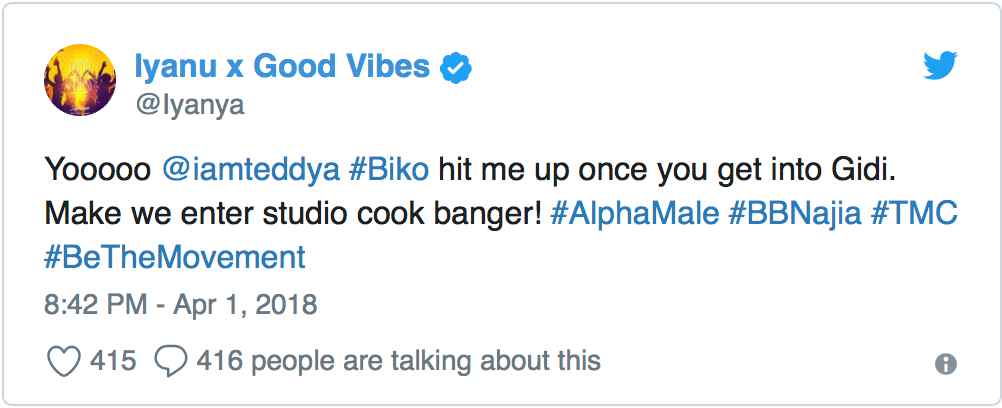
Task: Open "416 people are talking about this"
Action: pyautogui.click(x=399, y=361)
